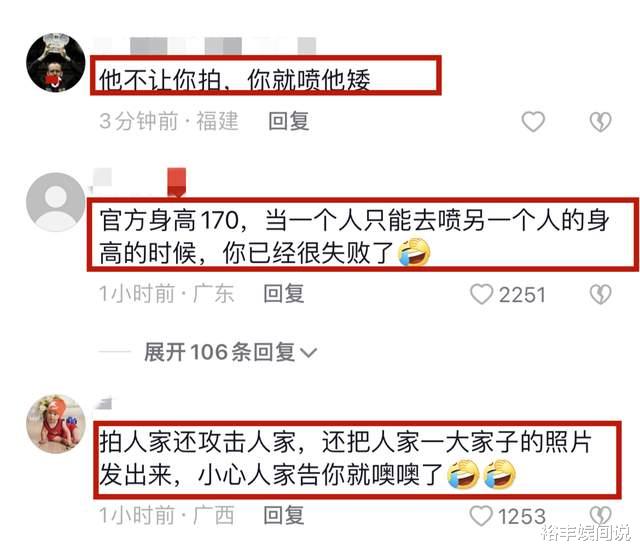640x554 pixels.
Task: Open the default gray user avatar
Action: [56, 202]
